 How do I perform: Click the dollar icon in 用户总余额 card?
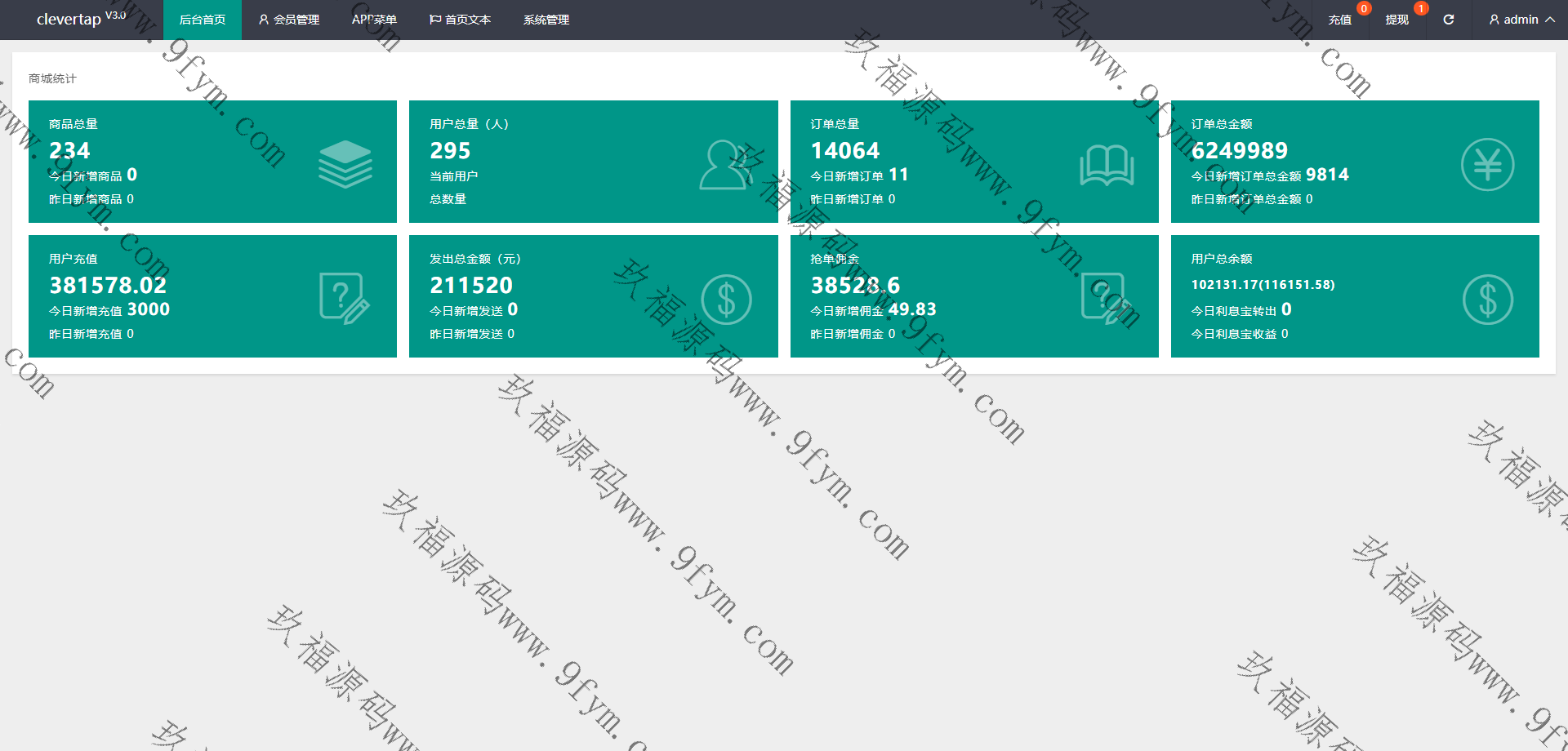[x=1487, y=300]
